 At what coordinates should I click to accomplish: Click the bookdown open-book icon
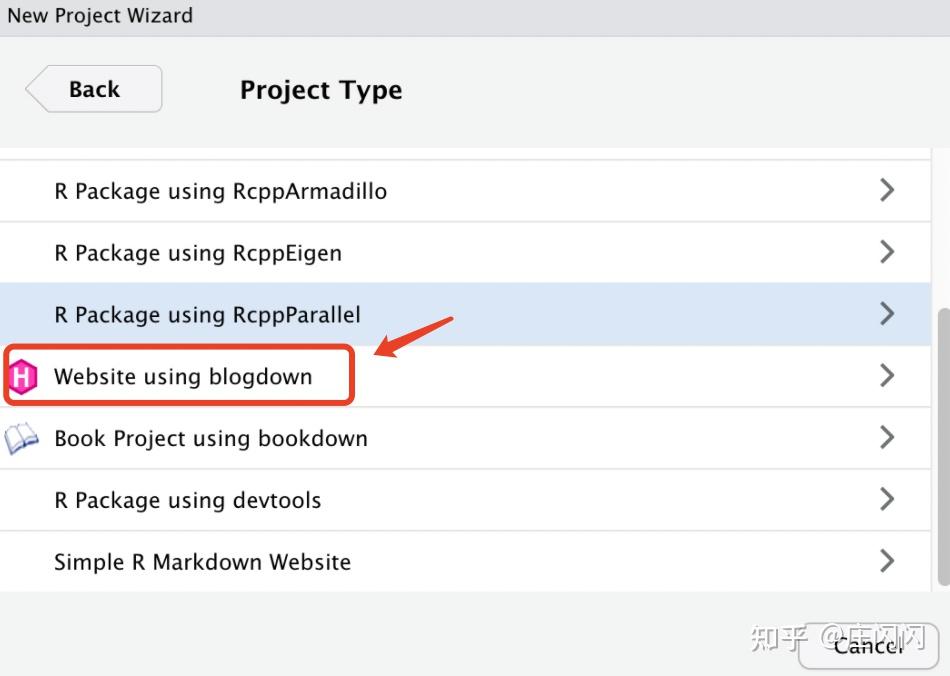(22, 438)
